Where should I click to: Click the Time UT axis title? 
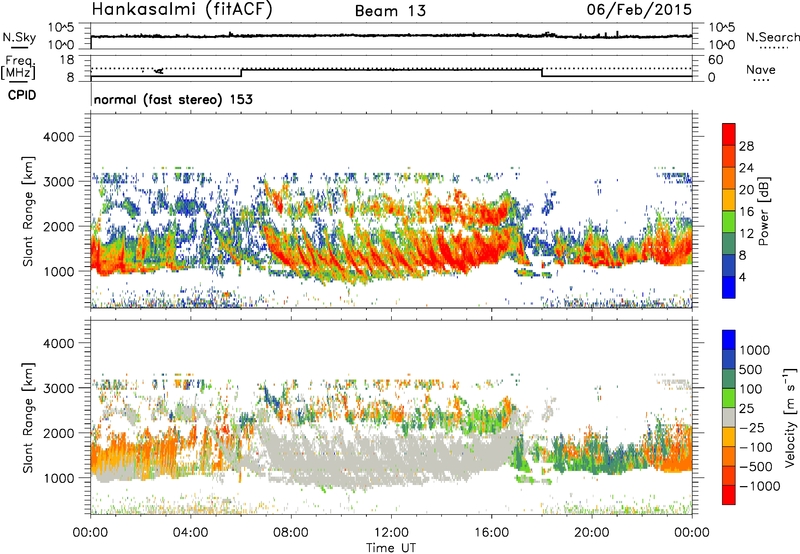[391, 548]
